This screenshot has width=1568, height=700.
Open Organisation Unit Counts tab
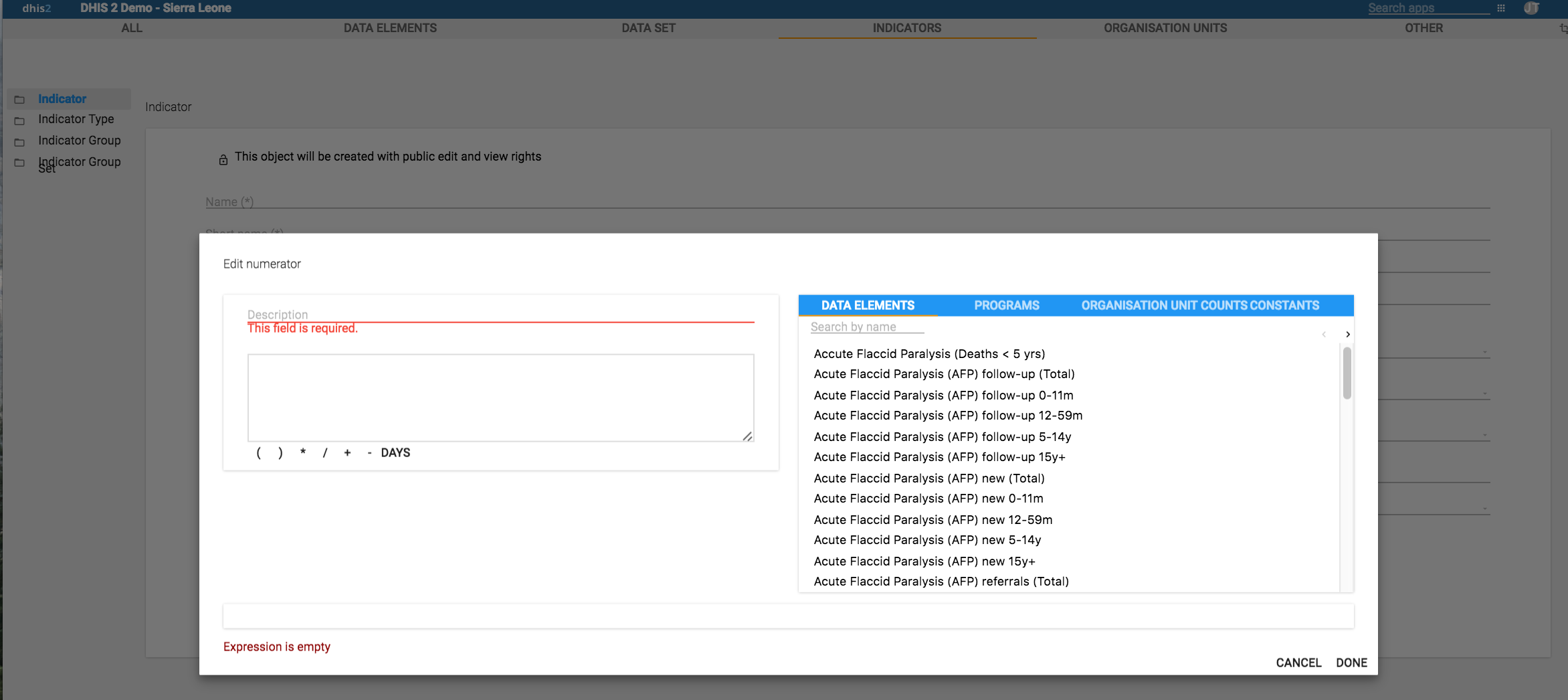[1163, 305]
